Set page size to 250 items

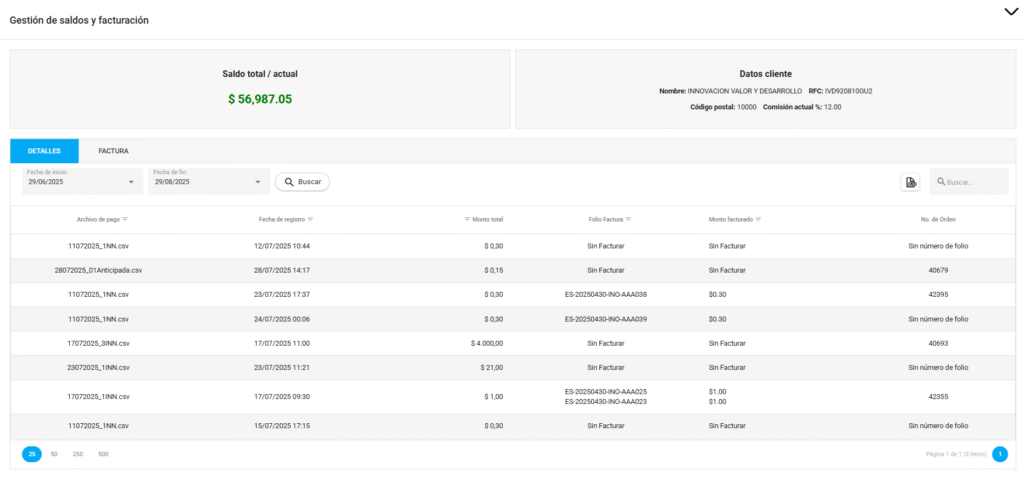(78, 454)
